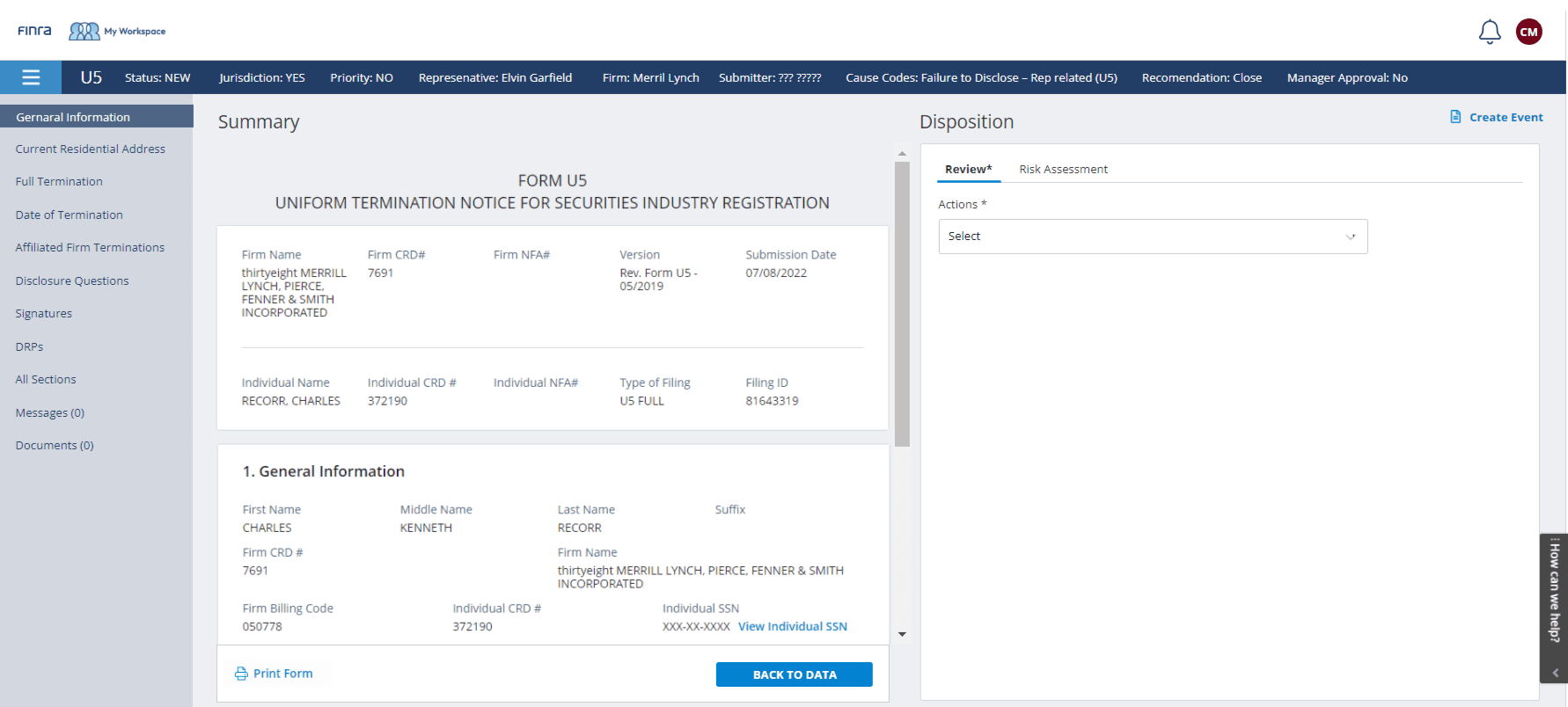The width and height of the screenshot is (1568, 707).
Task: Click Jurisdiction: YES in header bar
Action: click(262, 77)
